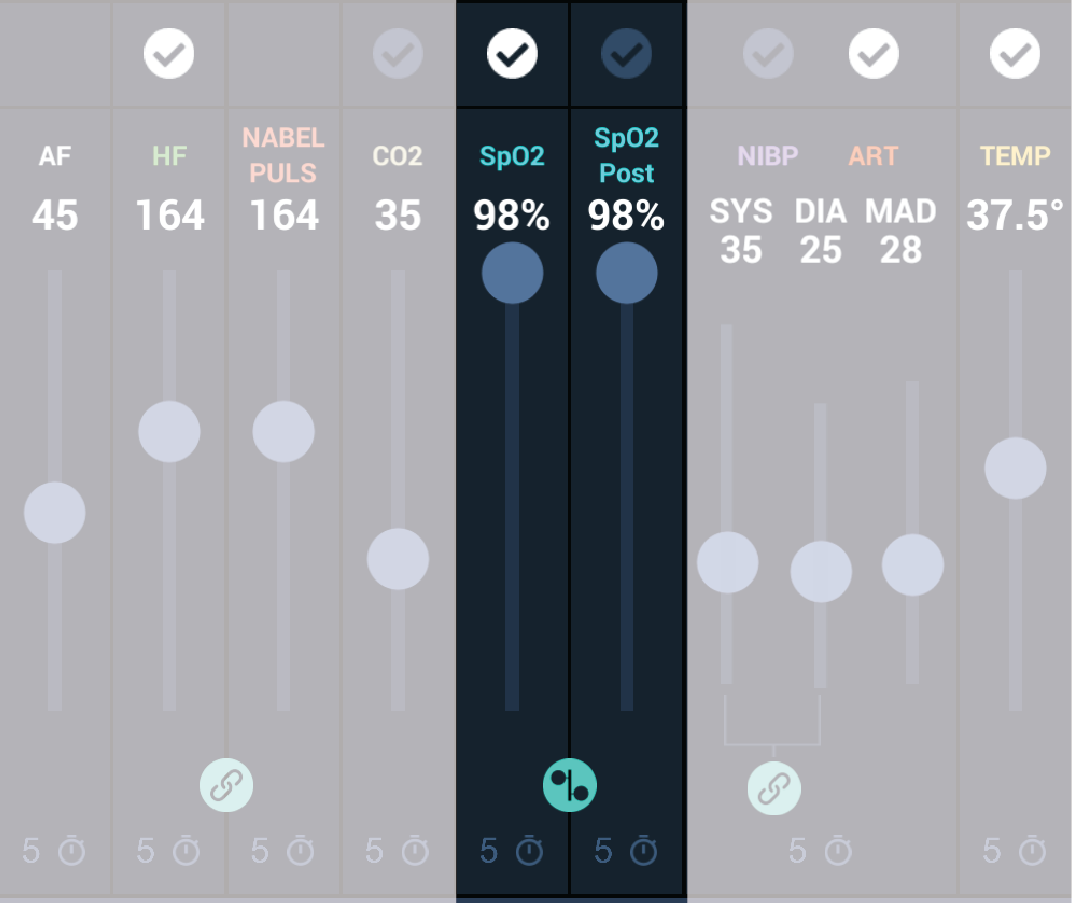This screenshot has width=1072, height=903.
Task: Click the AF slider handle
Action: pos(55,513)
